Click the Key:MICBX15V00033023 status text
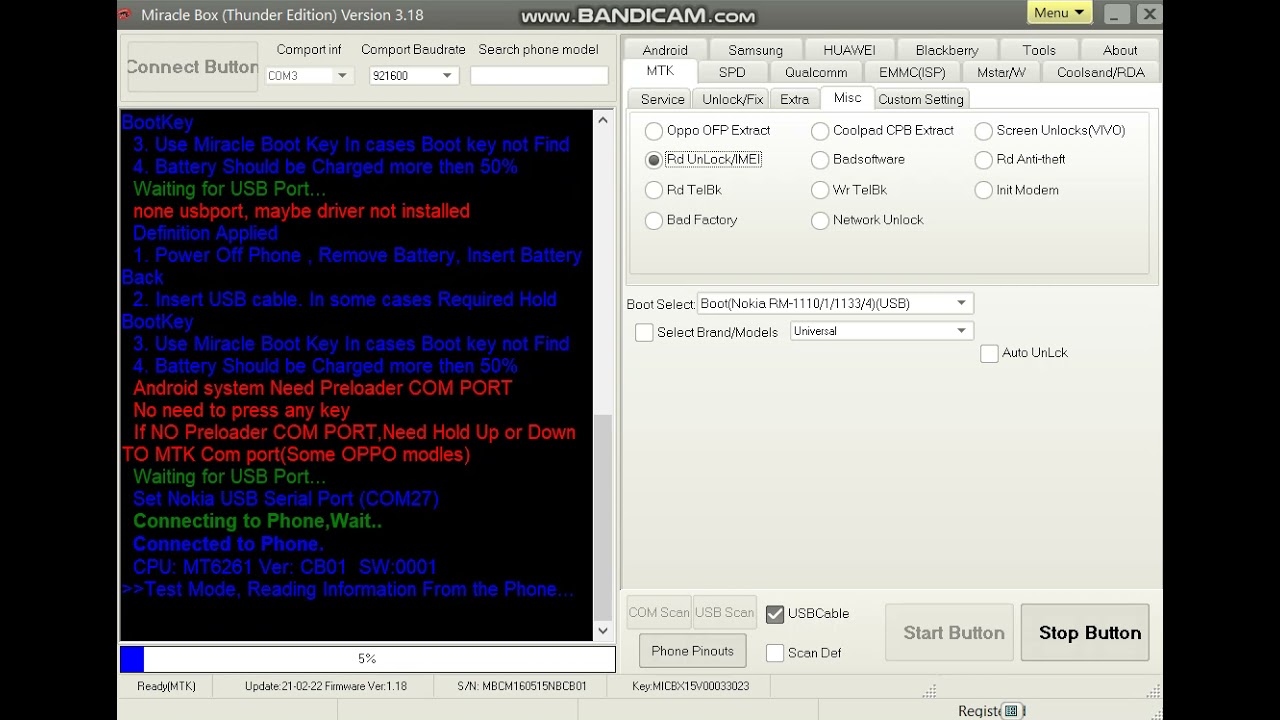Image resolution: width=1280 pixels, height=720 pixels. pos(690,686)
